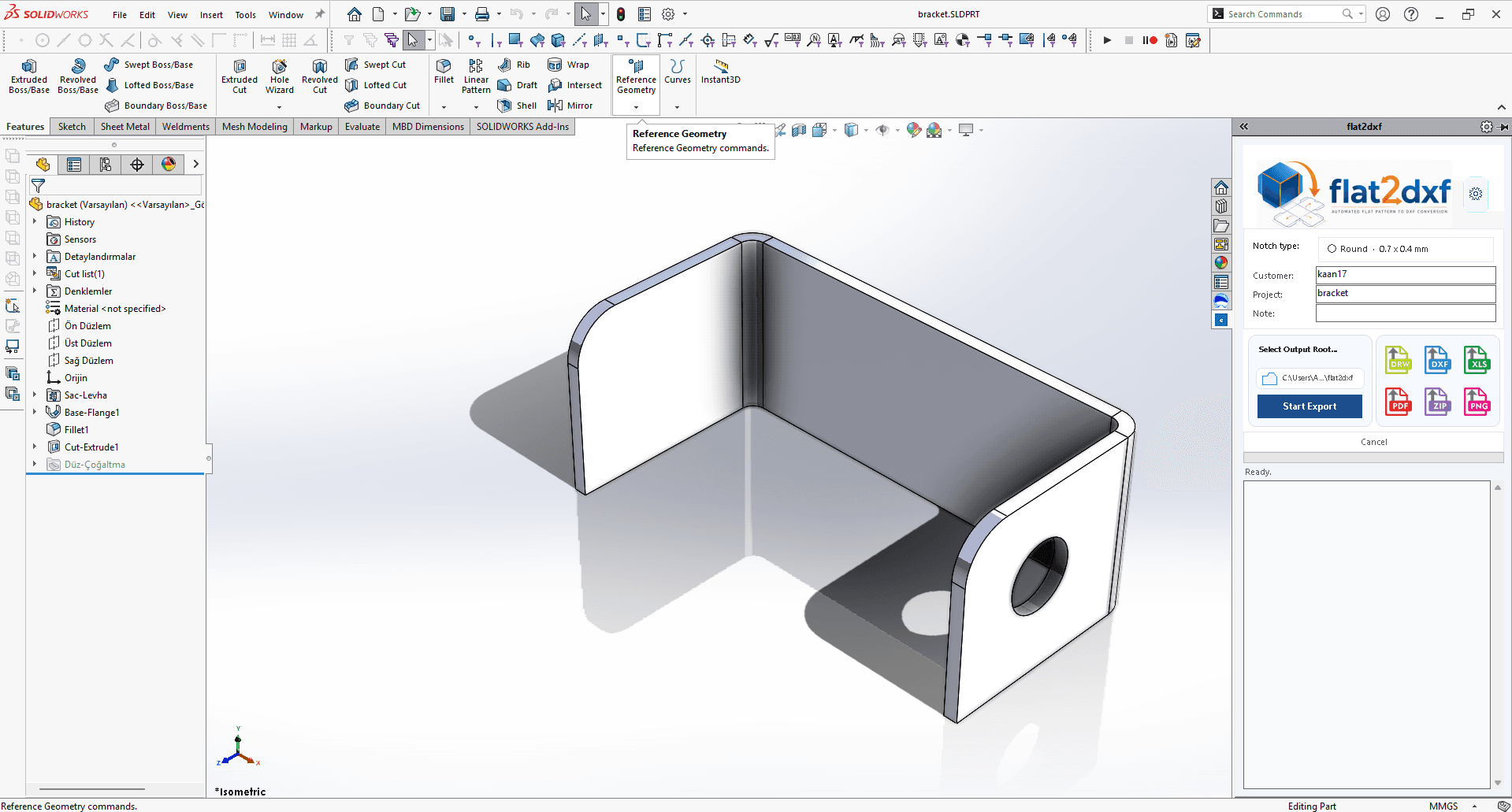Screen dimensions: 1512x812
Task: Toggle ZIP output format in flat2dxf
Action: 1438,402
